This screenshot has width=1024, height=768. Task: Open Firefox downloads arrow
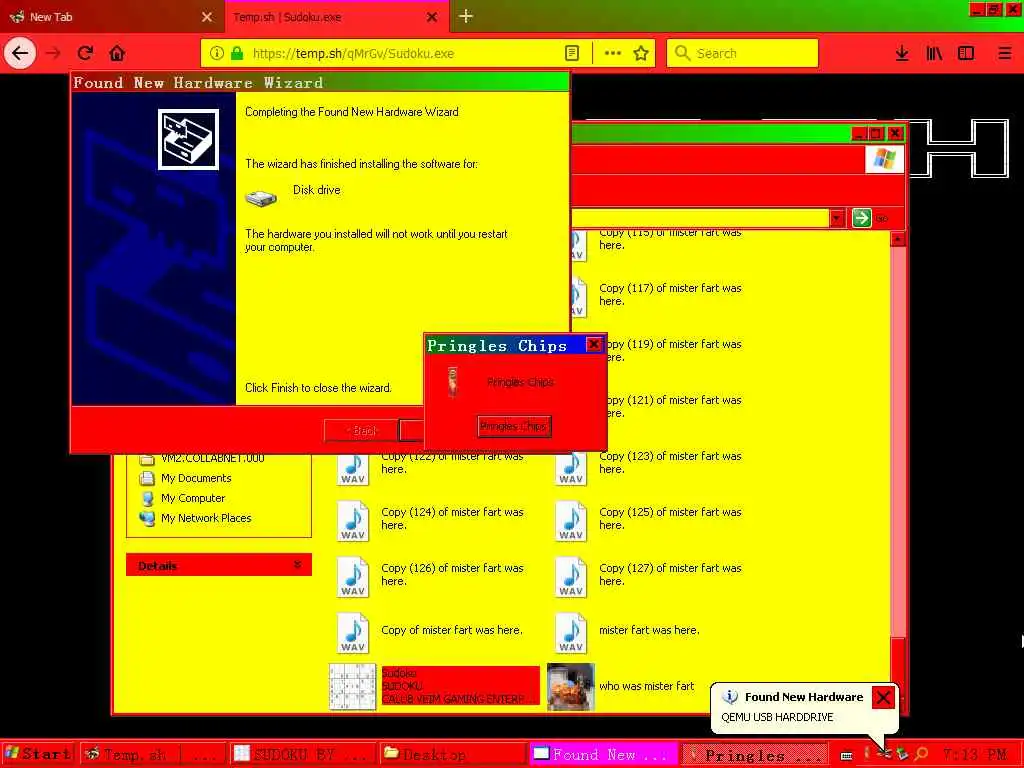coord(902,53)
